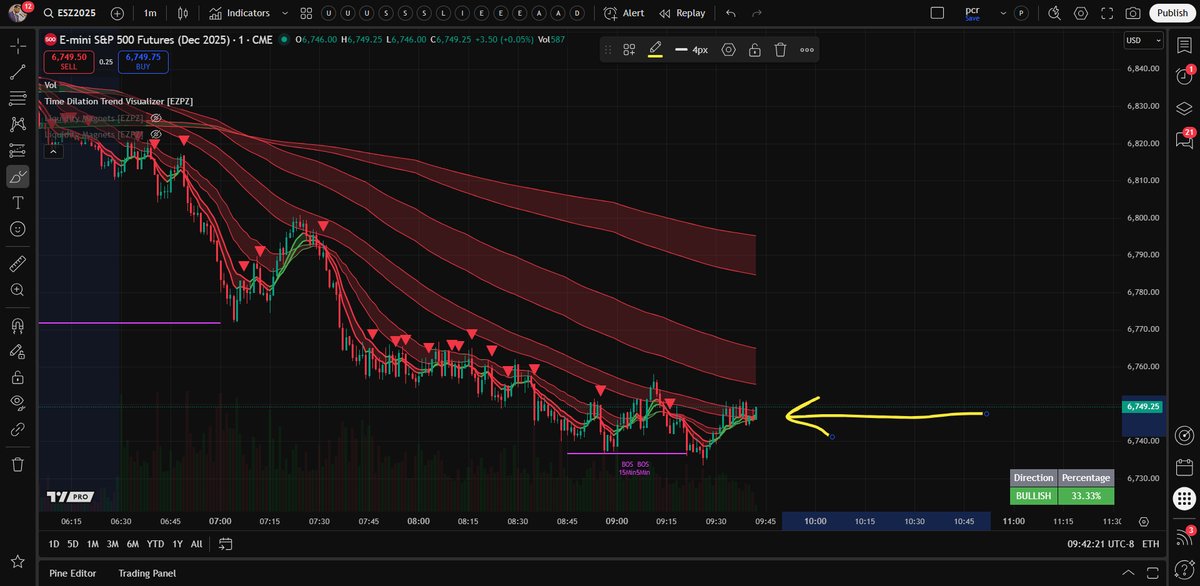
Task: Open the emoji icons tool
Action: (18, 228)
